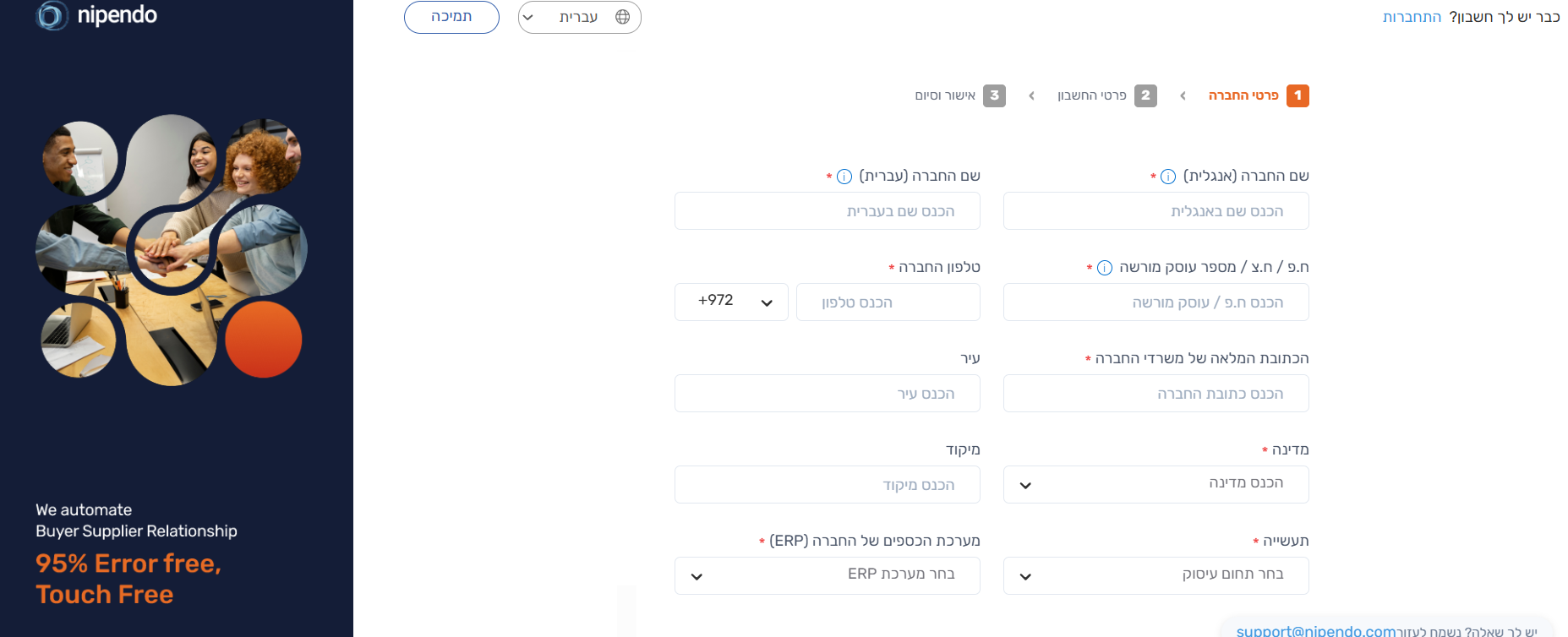Focus the הכנס טלפון phone field
Viewport: 1568px width, 637px height.
tap(888, 302)
